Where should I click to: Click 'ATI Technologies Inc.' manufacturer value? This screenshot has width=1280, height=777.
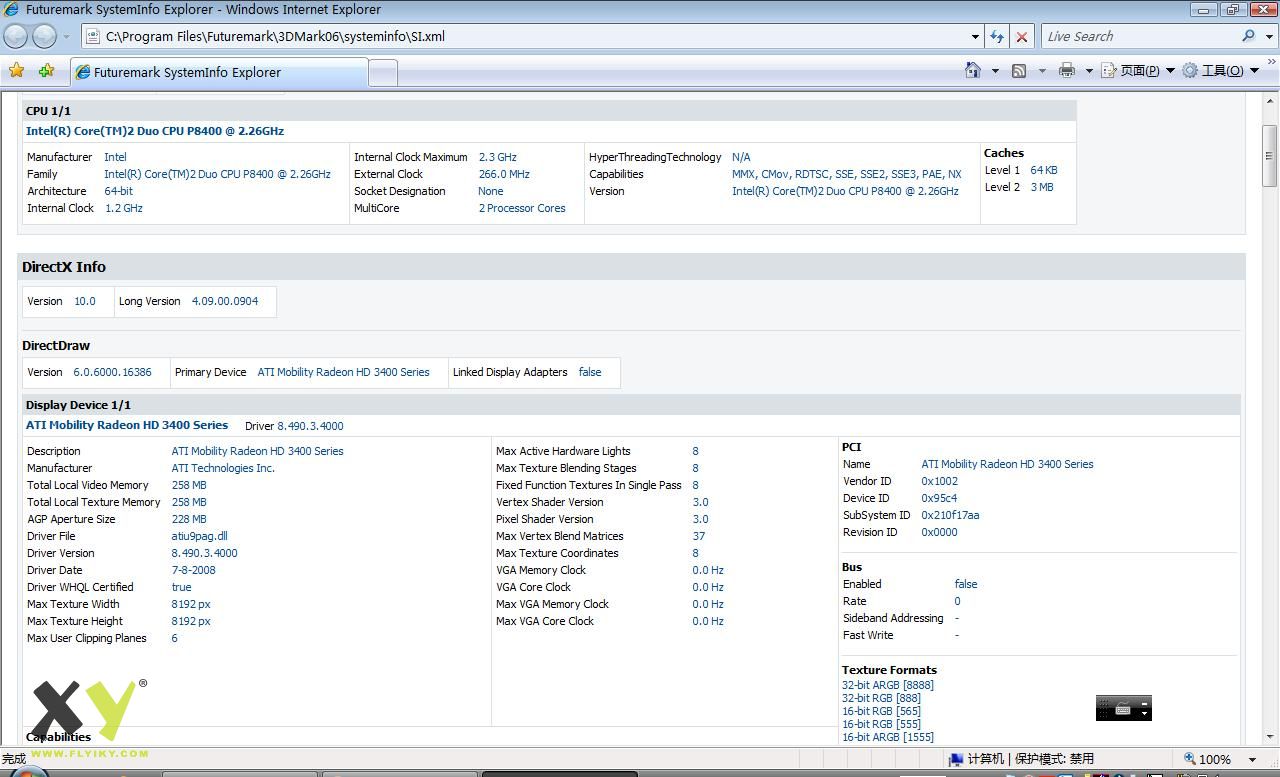pos(223,468)
